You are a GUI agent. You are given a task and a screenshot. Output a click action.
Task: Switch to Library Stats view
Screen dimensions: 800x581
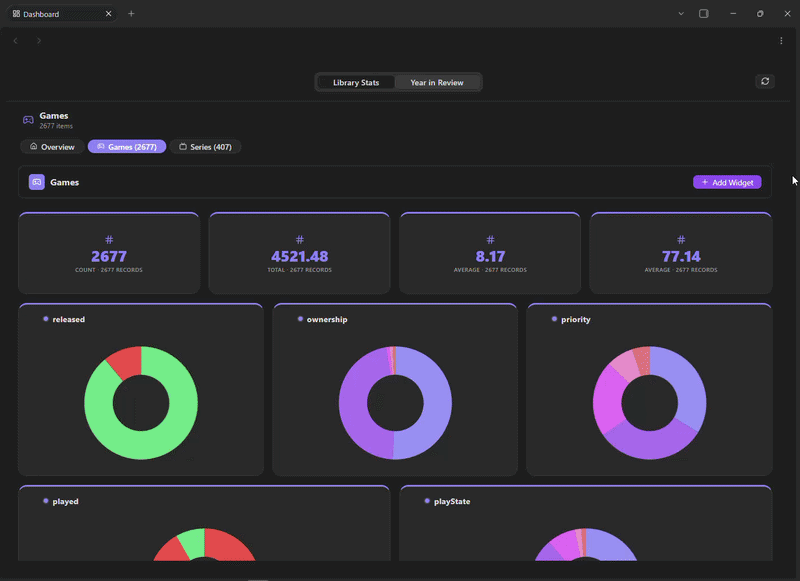(356, 82)
